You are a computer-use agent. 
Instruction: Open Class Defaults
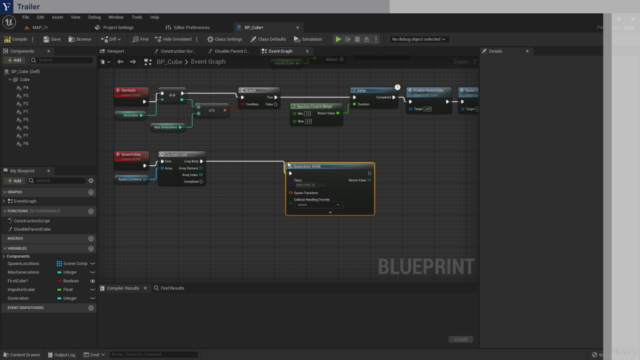click(268, 39)
